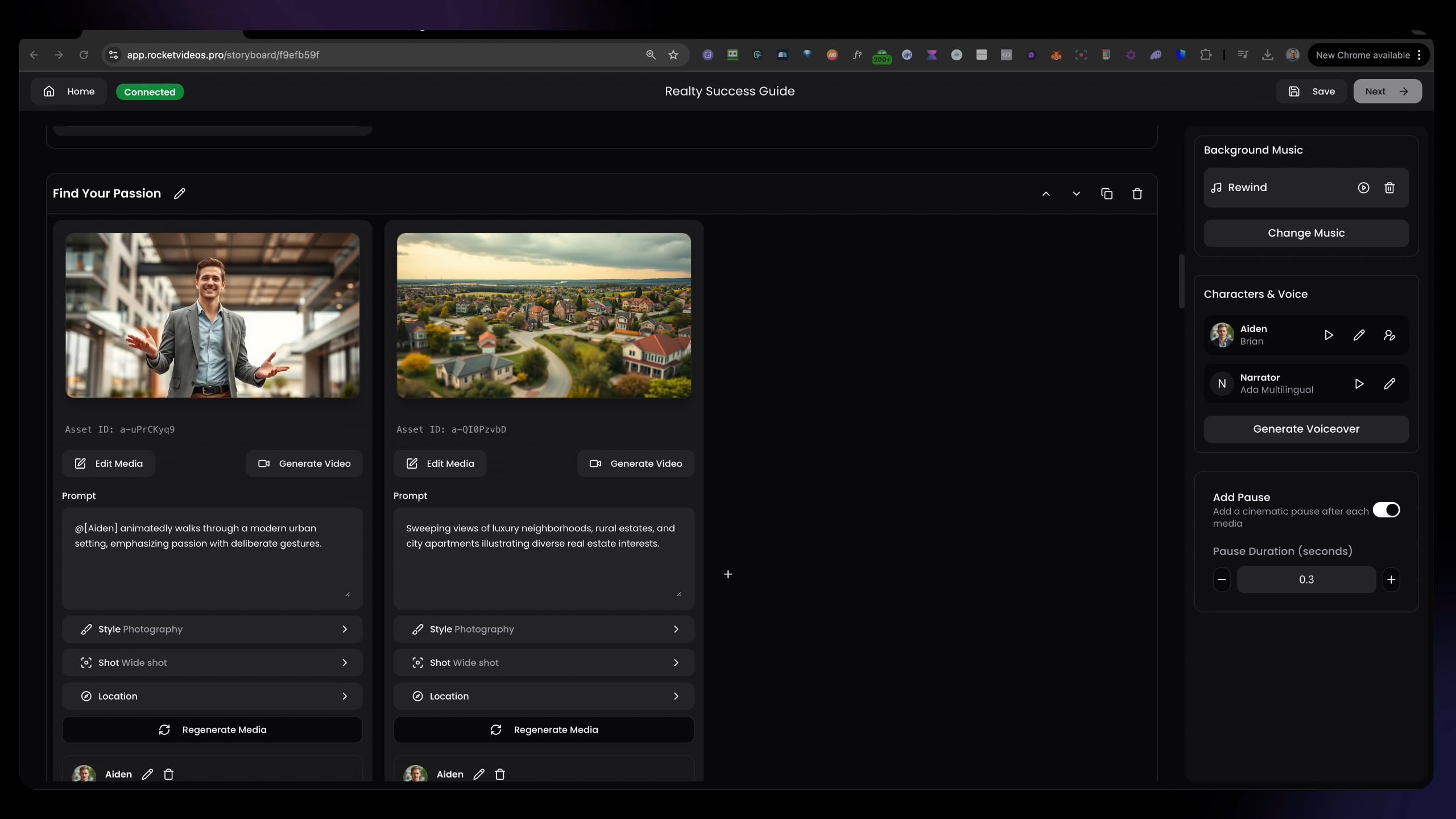This screenshot has width=1456, height=819.
Task: Play the Rewind background music preview
Action: [x=1363, y=188]
